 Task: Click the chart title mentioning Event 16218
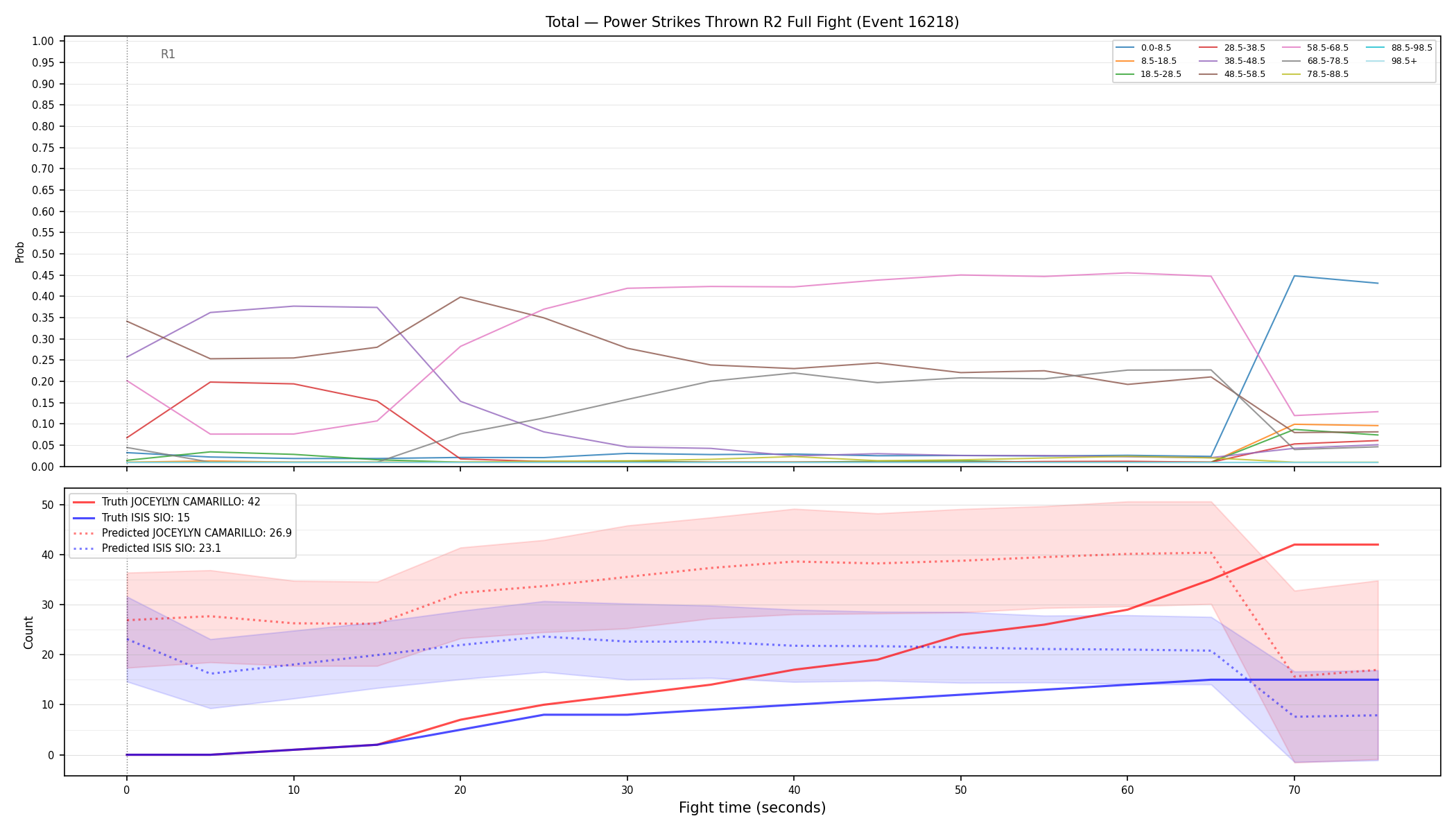[752, 22]
